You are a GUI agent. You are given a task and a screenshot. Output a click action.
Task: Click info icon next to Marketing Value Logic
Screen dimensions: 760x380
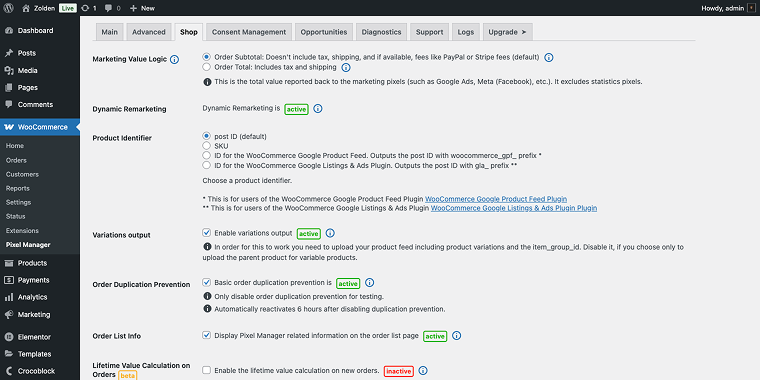point(174,60)
